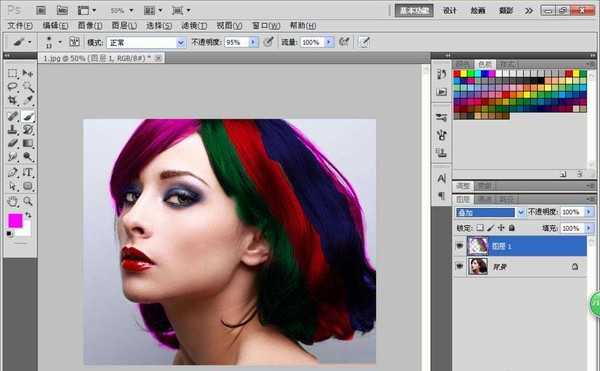Select the Type tool
Image resolution: width=600 pixels, height=371 pixels.
click(x=28, y=172)
